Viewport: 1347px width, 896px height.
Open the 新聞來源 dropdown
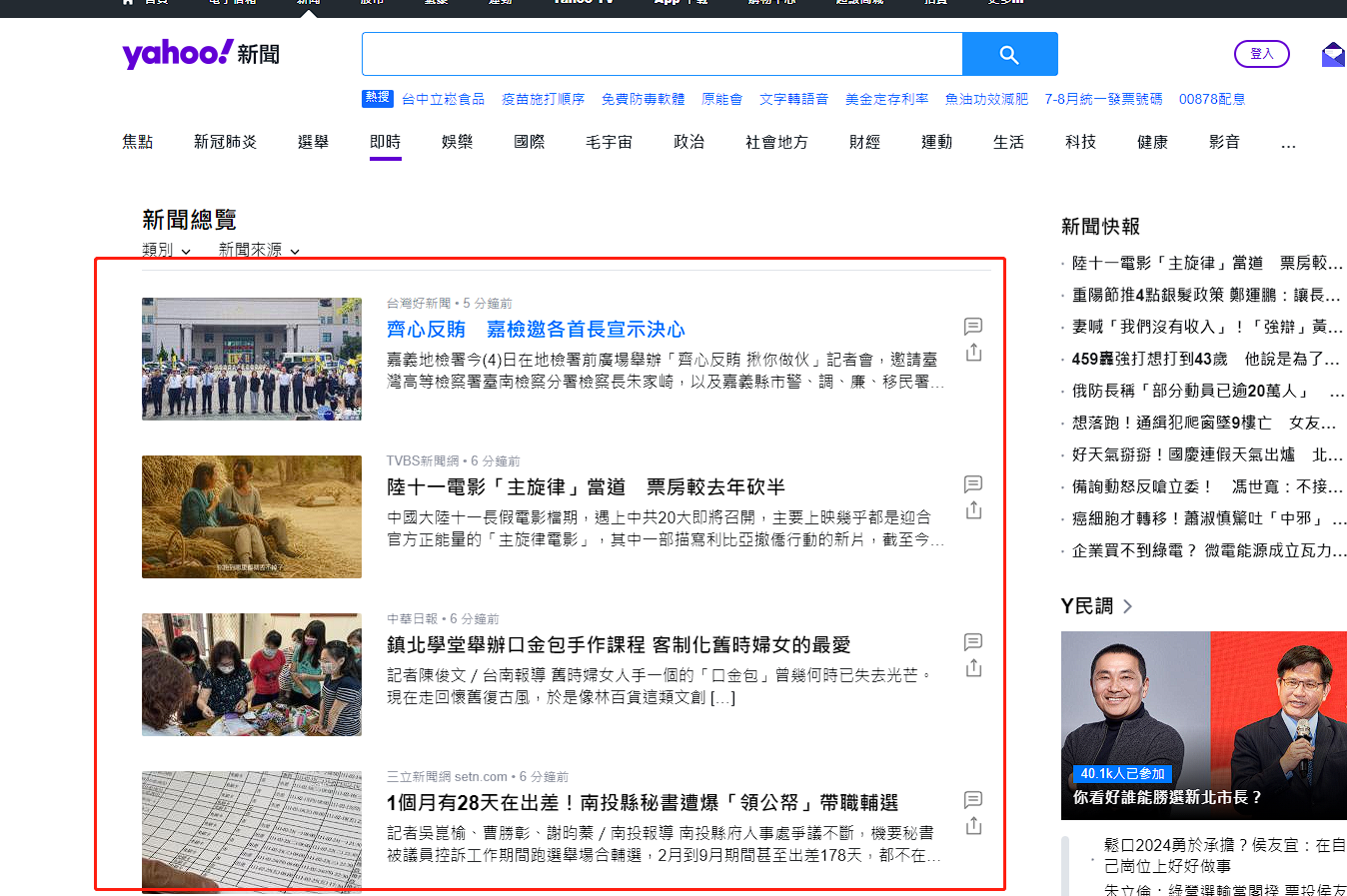pyautogui.click(x=258, y=251)
